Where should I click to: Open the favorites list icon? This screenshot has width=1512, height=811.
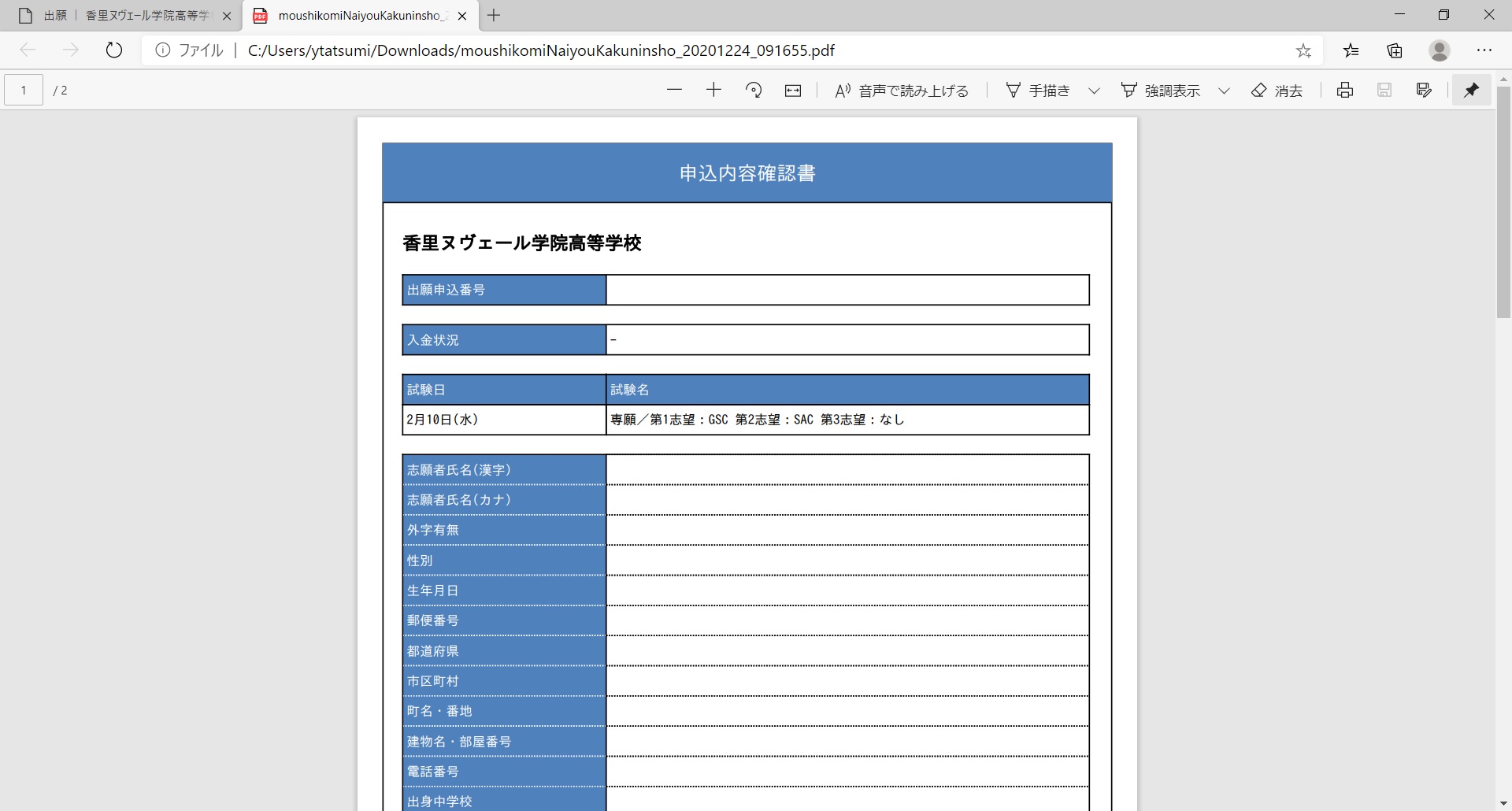pos(1351,50)
